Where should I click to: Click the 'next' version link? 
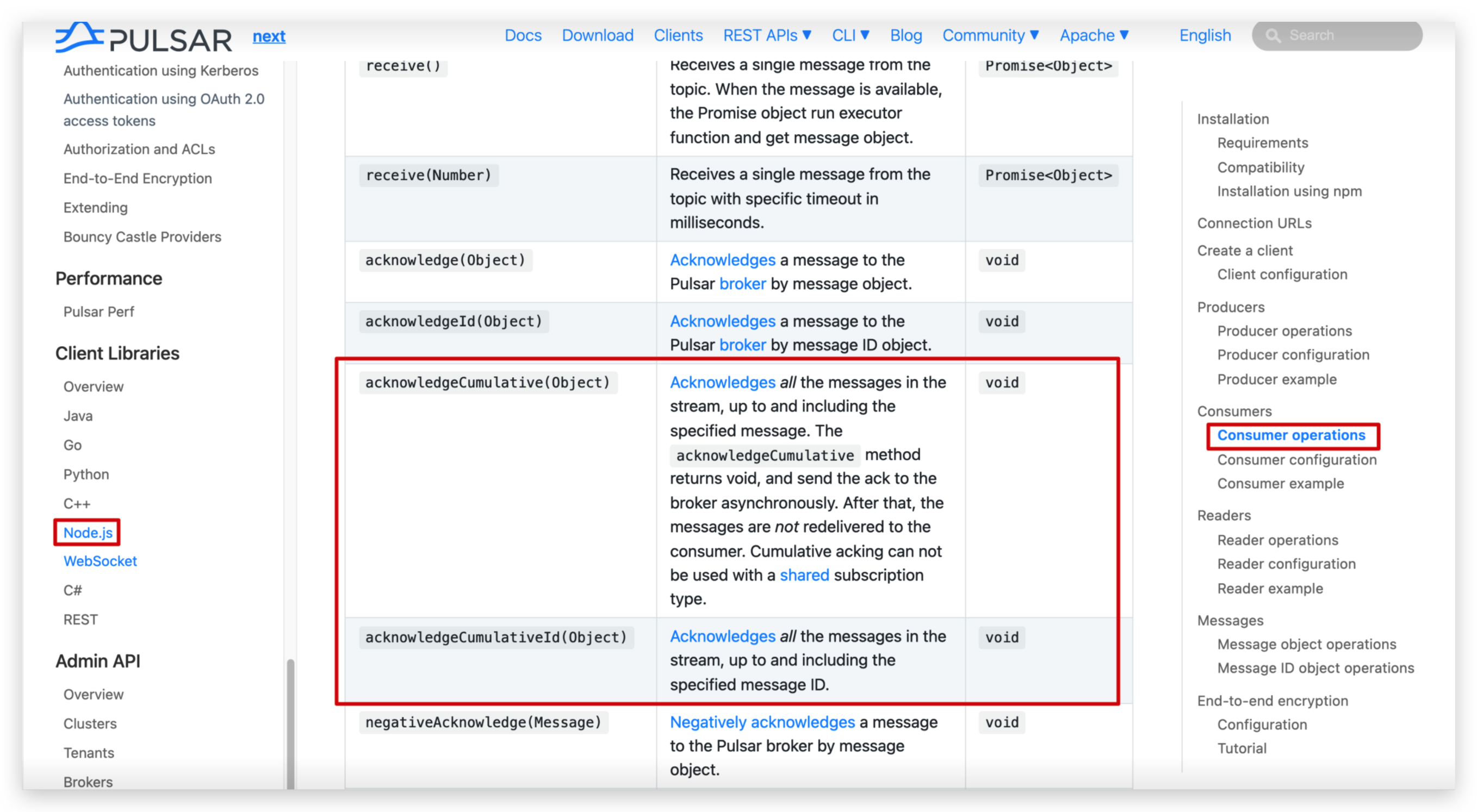[x=269, y=36]
